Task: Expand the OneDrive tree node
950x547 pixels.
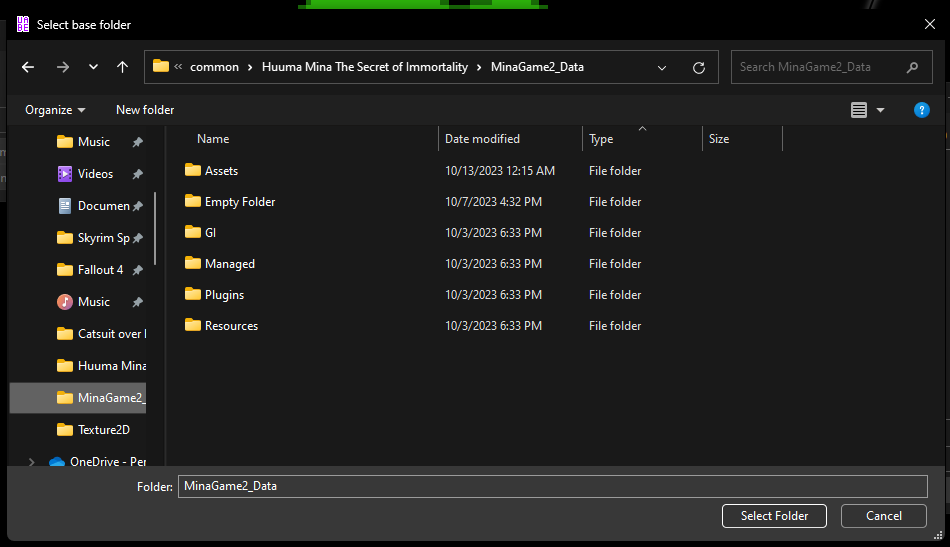Action: (32, 462)
